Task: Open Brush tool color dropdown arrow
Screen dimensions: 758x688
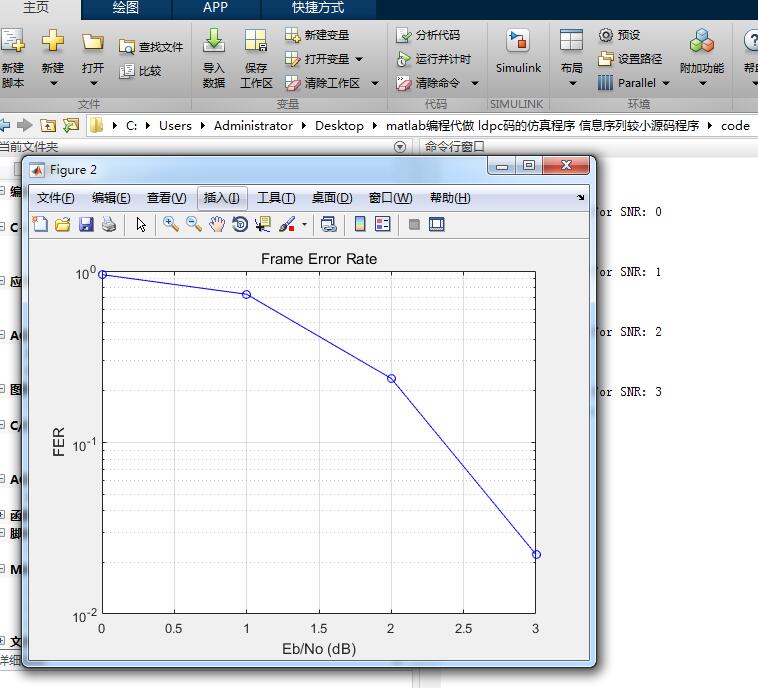Action: [x=304, y=224]
